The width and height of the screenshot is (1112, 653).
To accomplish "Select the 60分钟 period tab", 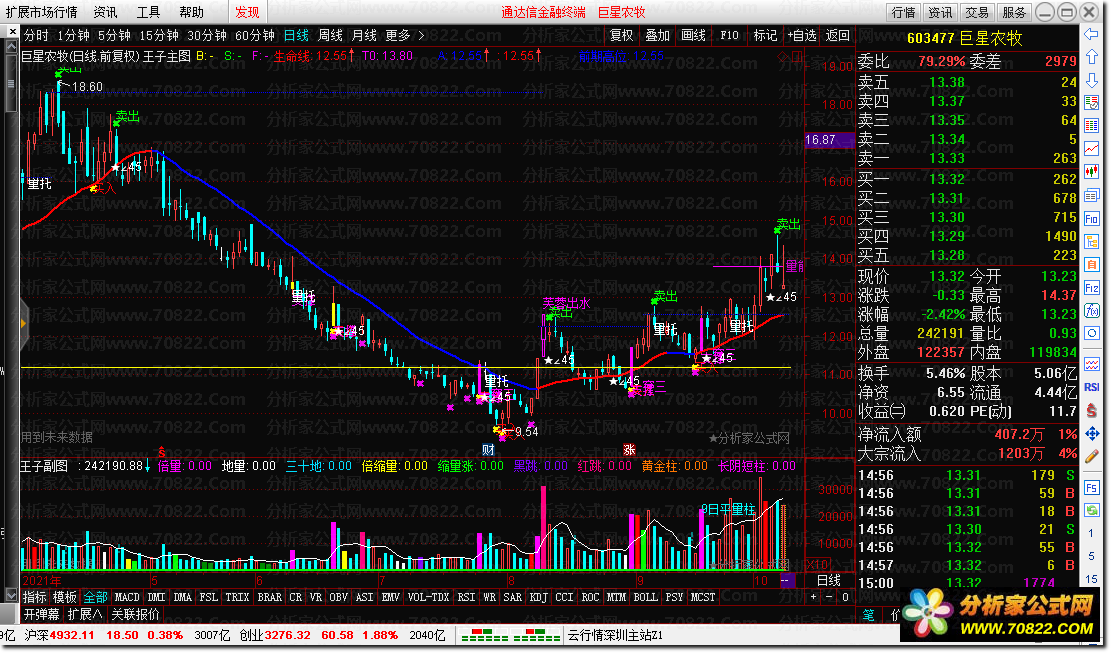I will pyautogui.click(x=255, y=35).
